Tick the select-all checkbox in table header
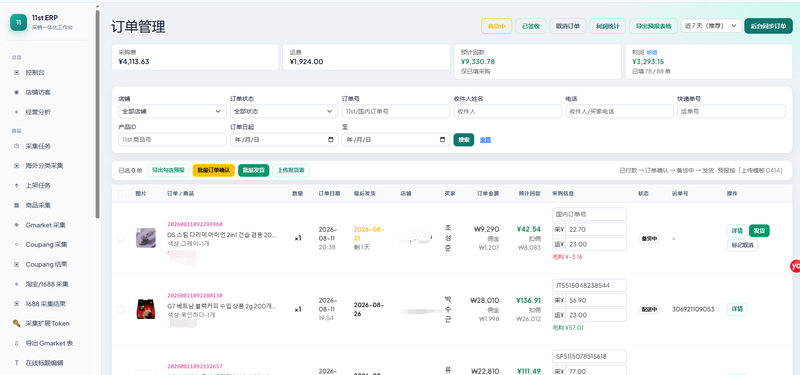 coord(120,193)
